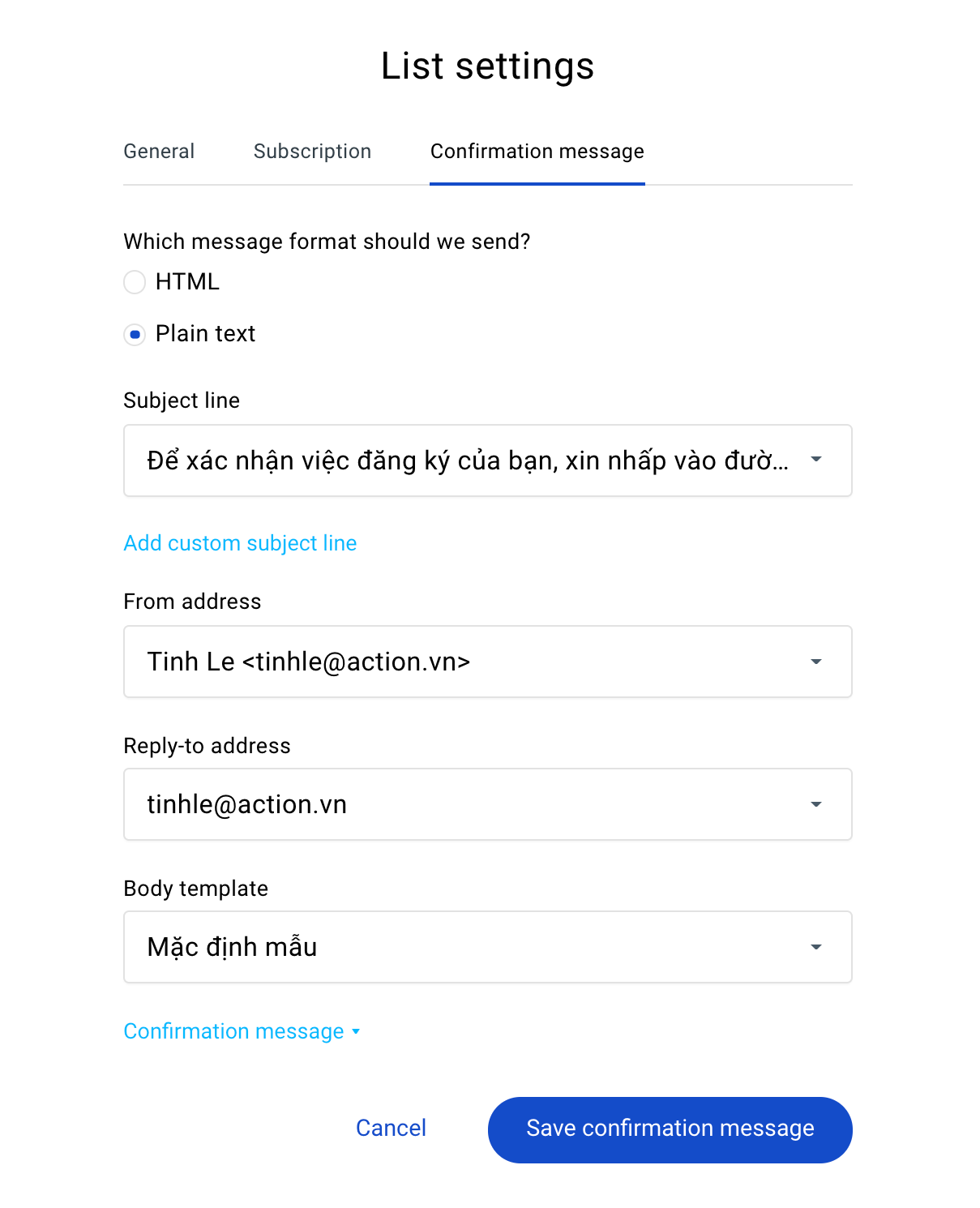
Task: Click the Reply-to address dropdown arrow
Action: pyautogui.click(x=816, y=804)
